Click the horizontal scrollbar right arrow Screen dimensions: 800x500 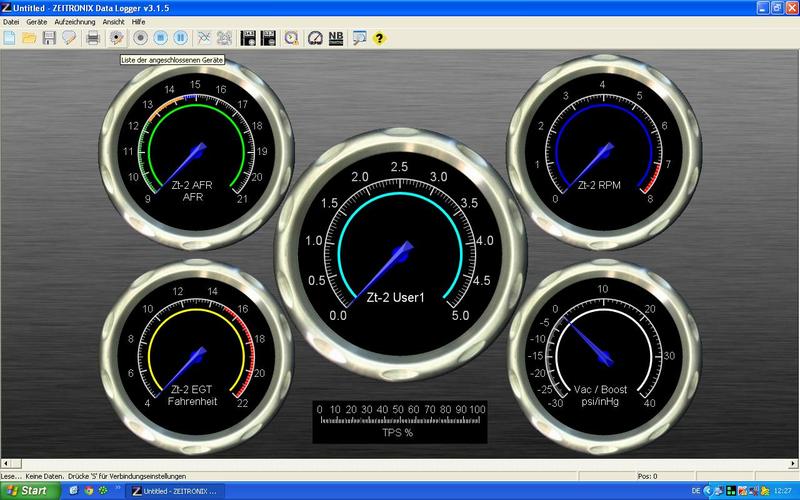point(794,463)
